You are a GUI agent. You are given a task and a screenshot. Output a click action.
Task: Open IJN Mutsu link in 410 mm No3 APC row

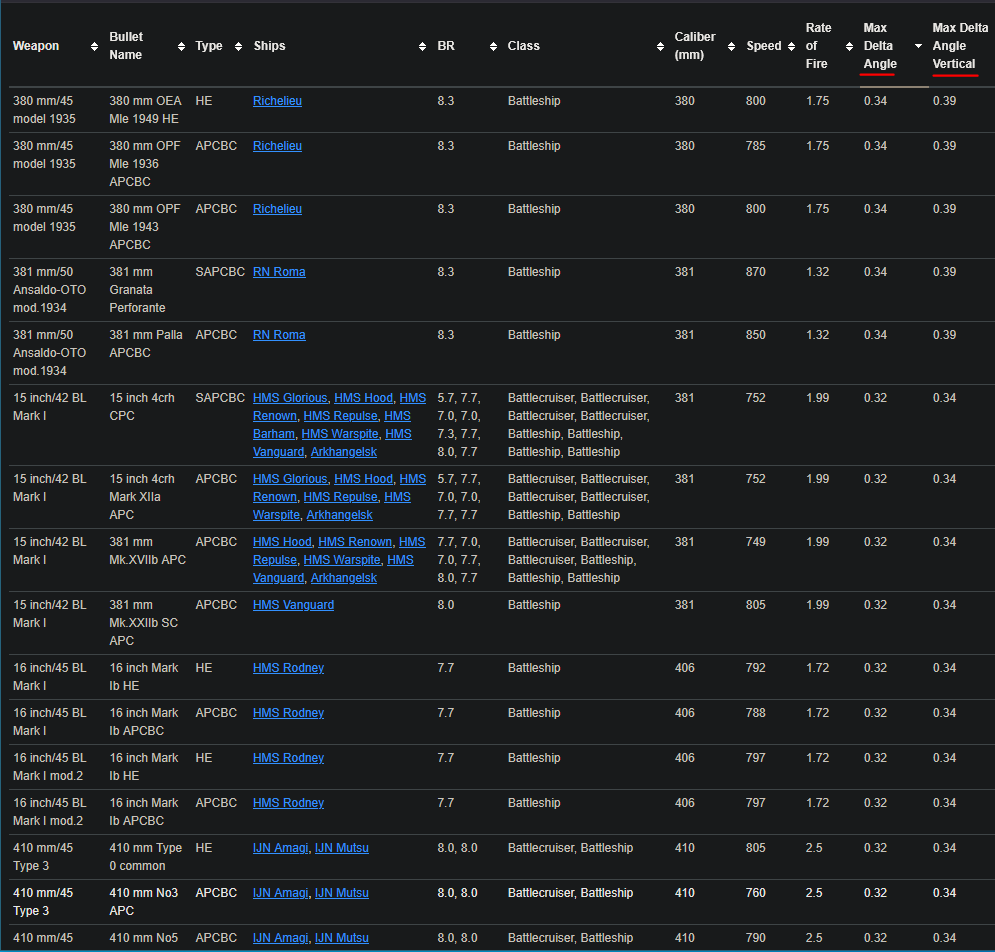point(342,893)
